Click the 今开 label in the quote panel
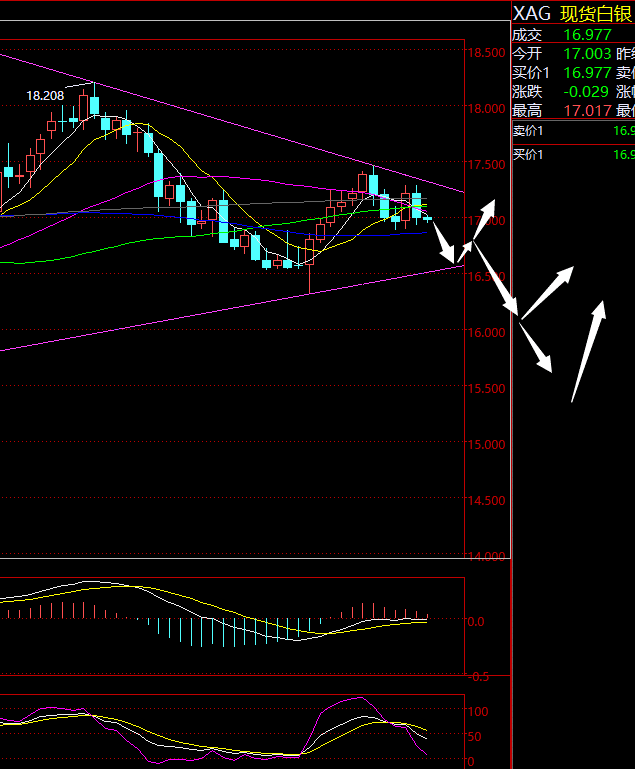The height and width of the screenshot is (769, 635). coord(527,53)
